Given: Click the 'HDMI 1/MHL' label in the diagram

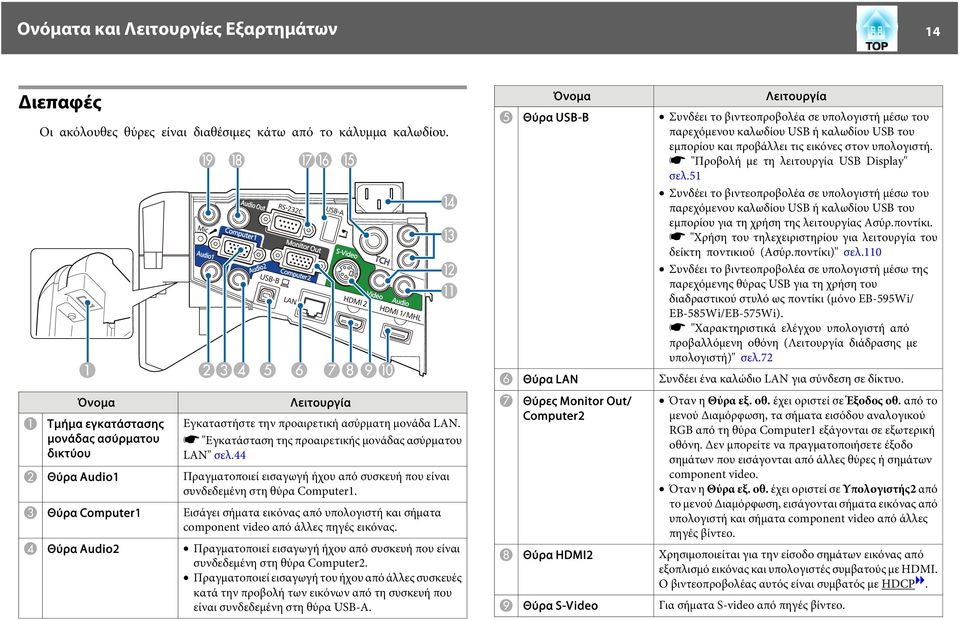Looking at the screenshot, I should click(400, 313).
